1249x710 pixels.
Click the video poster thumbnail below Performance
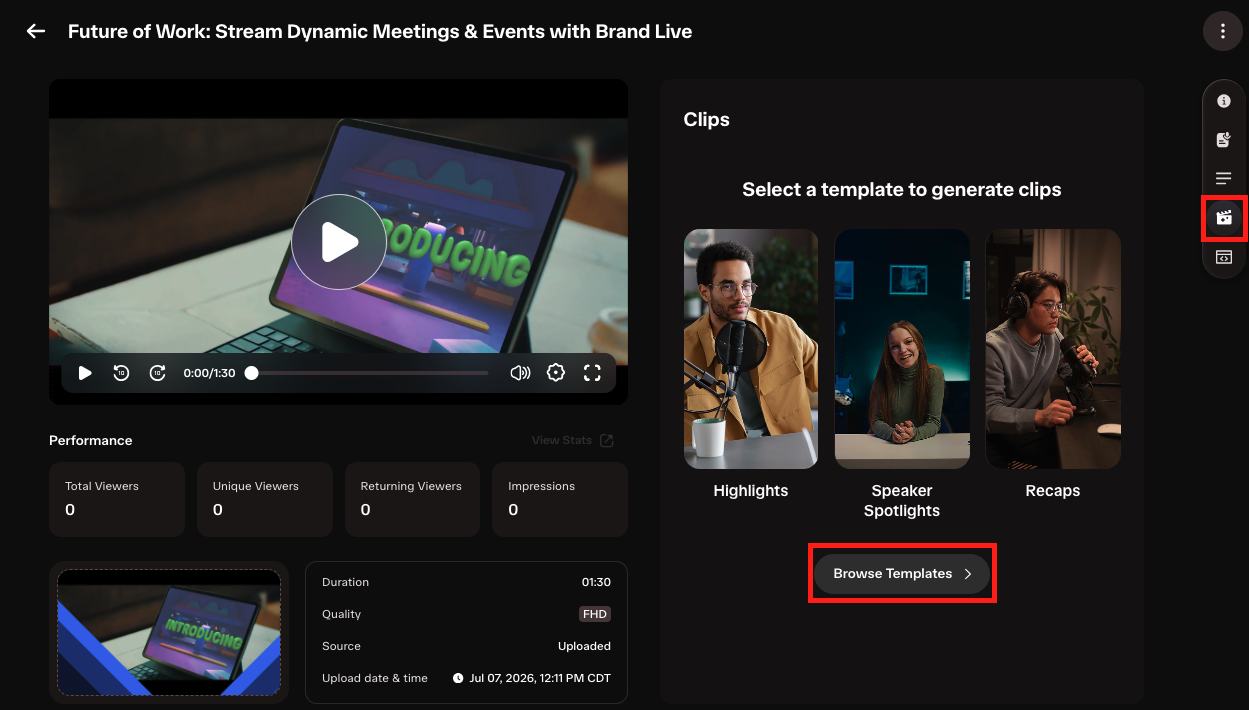[169, 632]
